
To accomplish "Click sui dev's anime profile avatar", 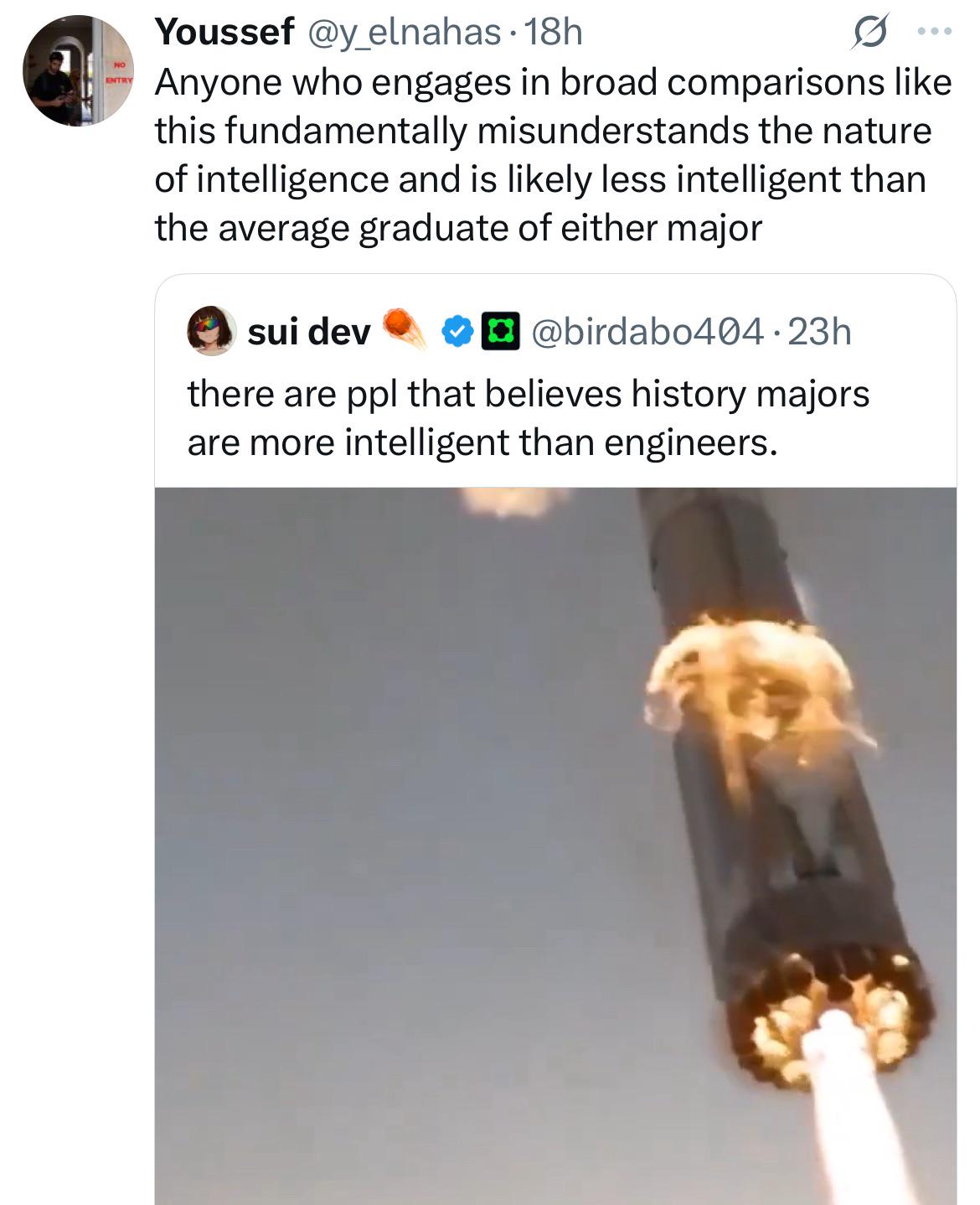I will coord(210,330).
